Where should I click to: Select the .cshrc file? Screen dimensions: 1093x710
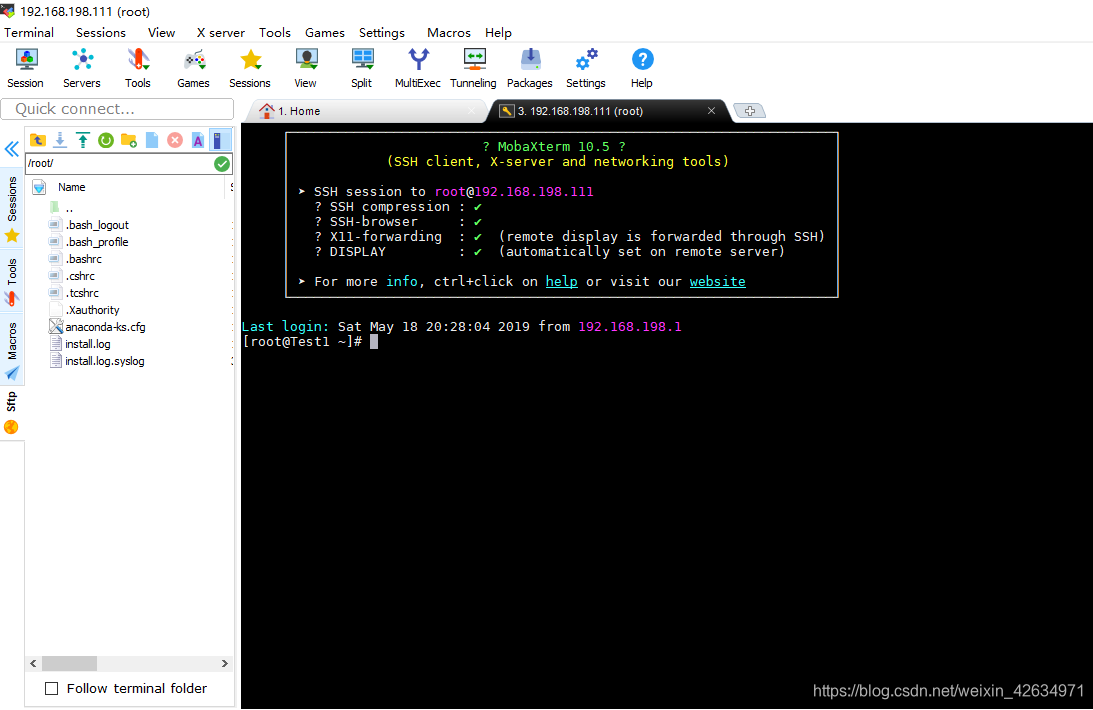72,277
